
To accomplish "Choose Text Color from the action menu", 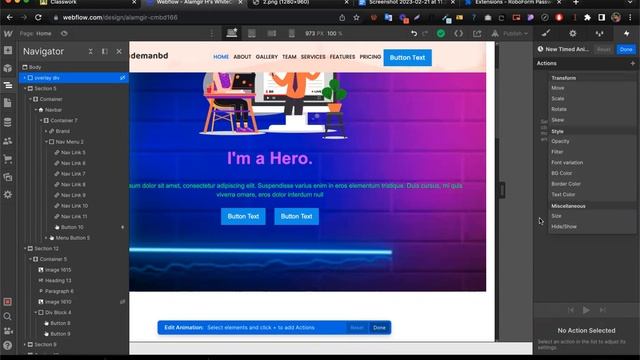I will [593, 194].
